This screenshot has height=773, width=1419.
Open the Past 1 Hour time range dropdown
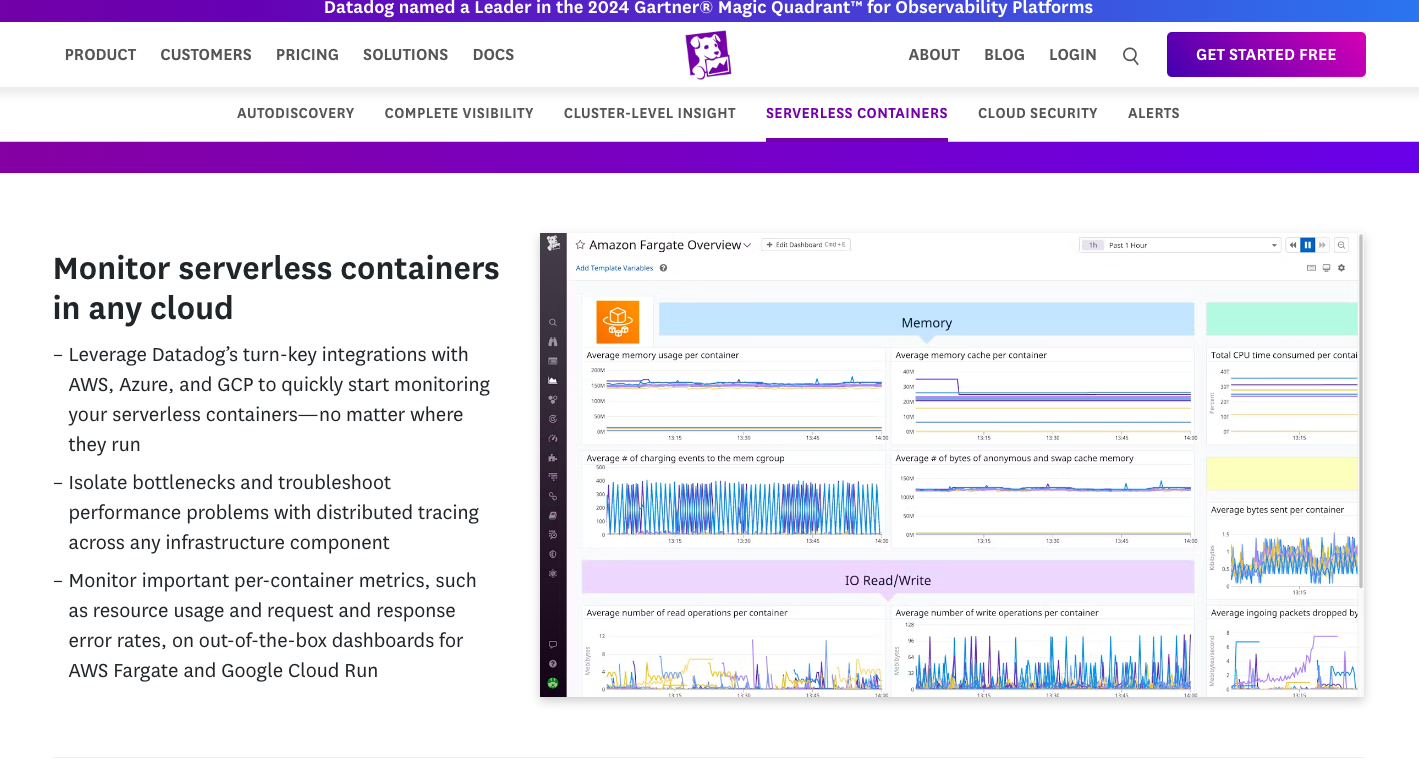point(1180,244)
